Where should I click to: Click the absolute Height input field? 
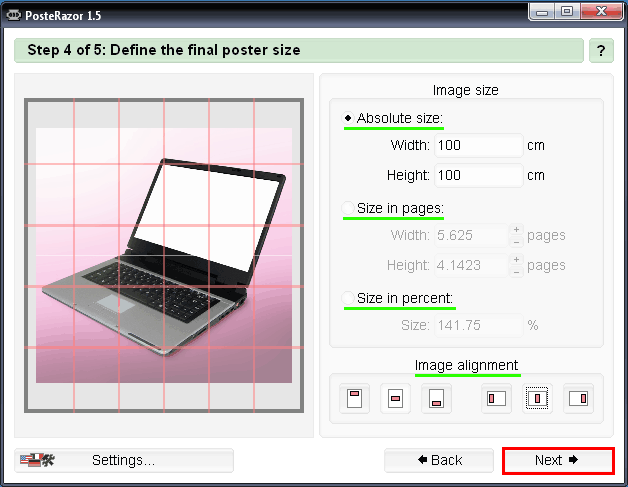tap(479, 175)
